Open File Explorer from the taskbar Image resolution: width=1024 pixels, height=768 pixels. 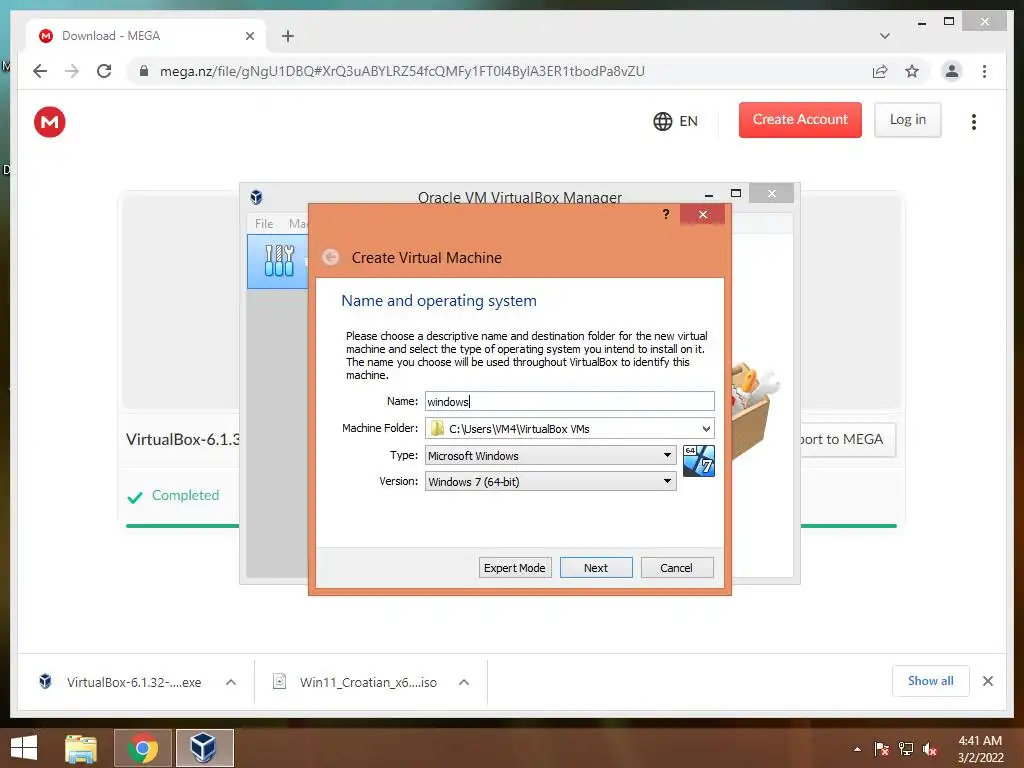click(81, 748)
